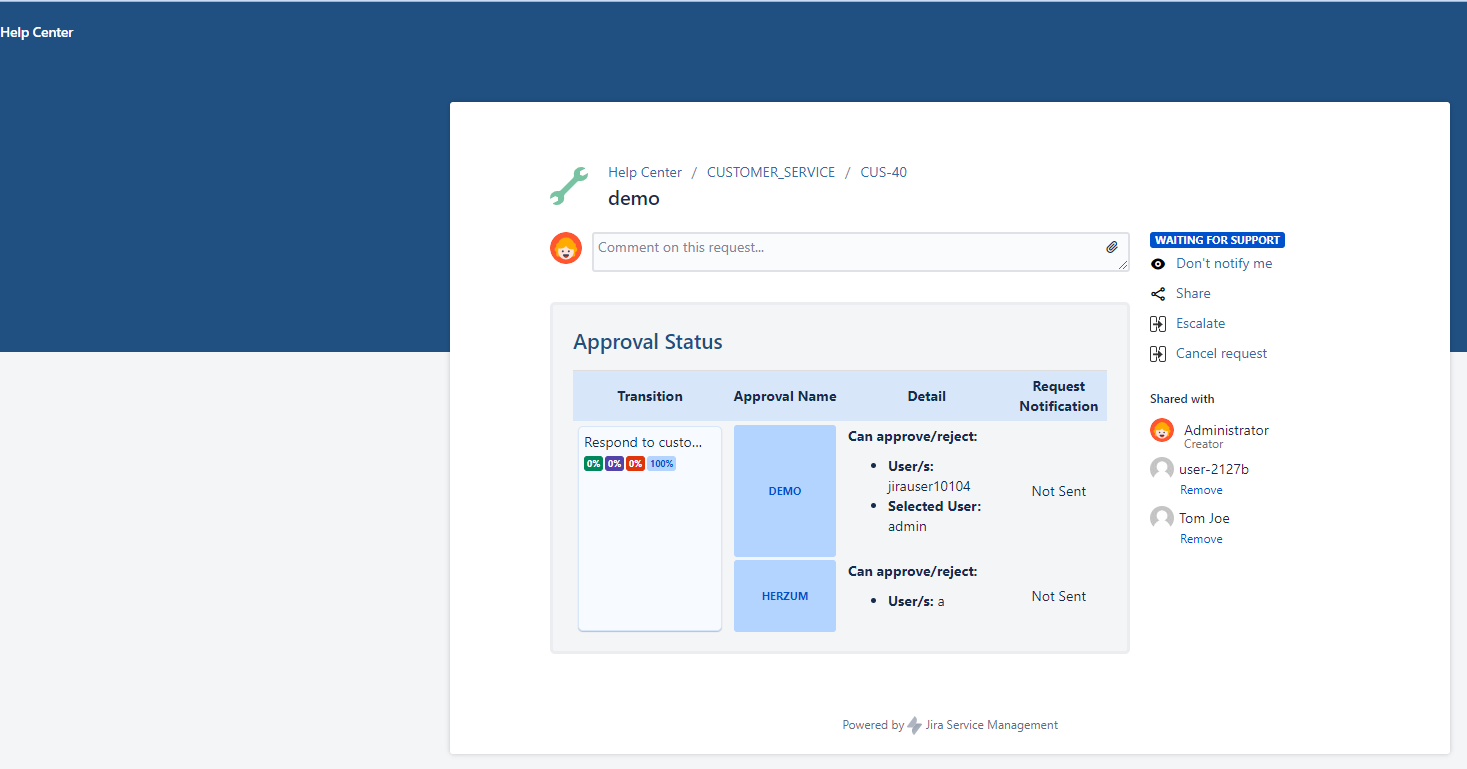Click the Administrator avatar in Shared with

tap(1162, 431)
